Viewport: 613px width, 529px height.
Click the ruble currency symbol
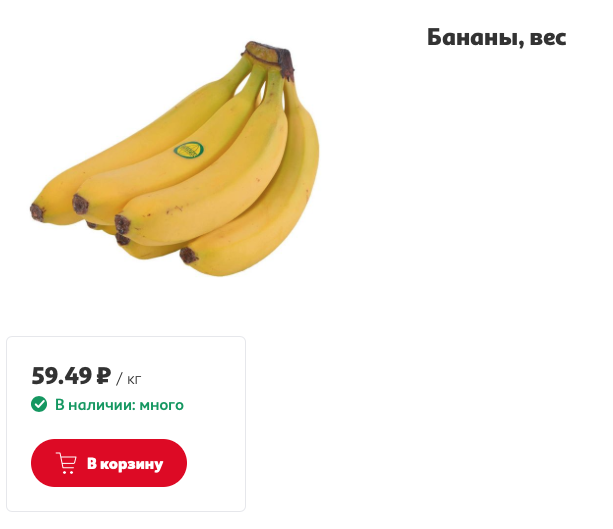pos(104,376)
